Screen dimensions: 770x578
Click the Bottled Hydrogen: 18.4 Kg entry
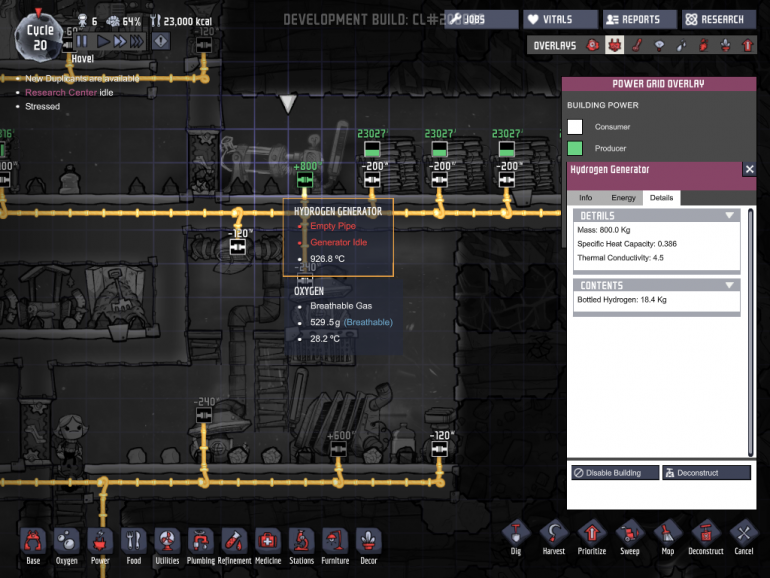pyautogui.click(x=622, y=300)
